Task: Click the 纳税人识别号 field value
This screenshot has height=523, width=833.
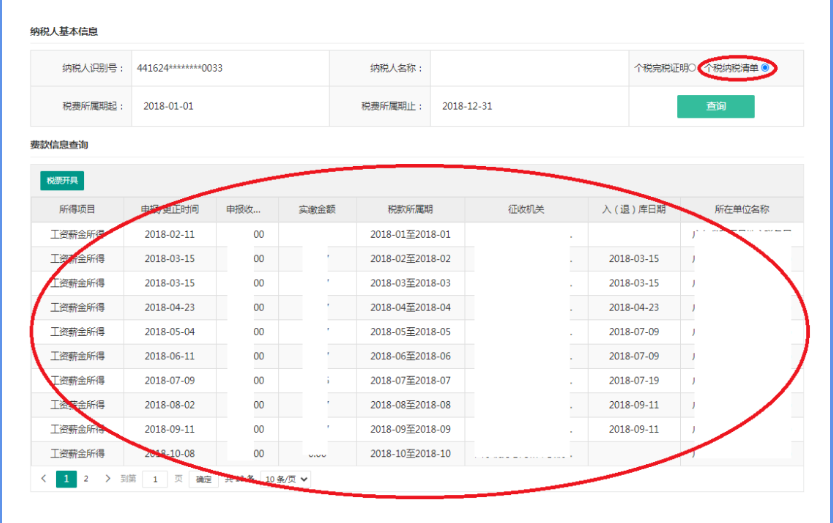Action: (x=180, y=68)
